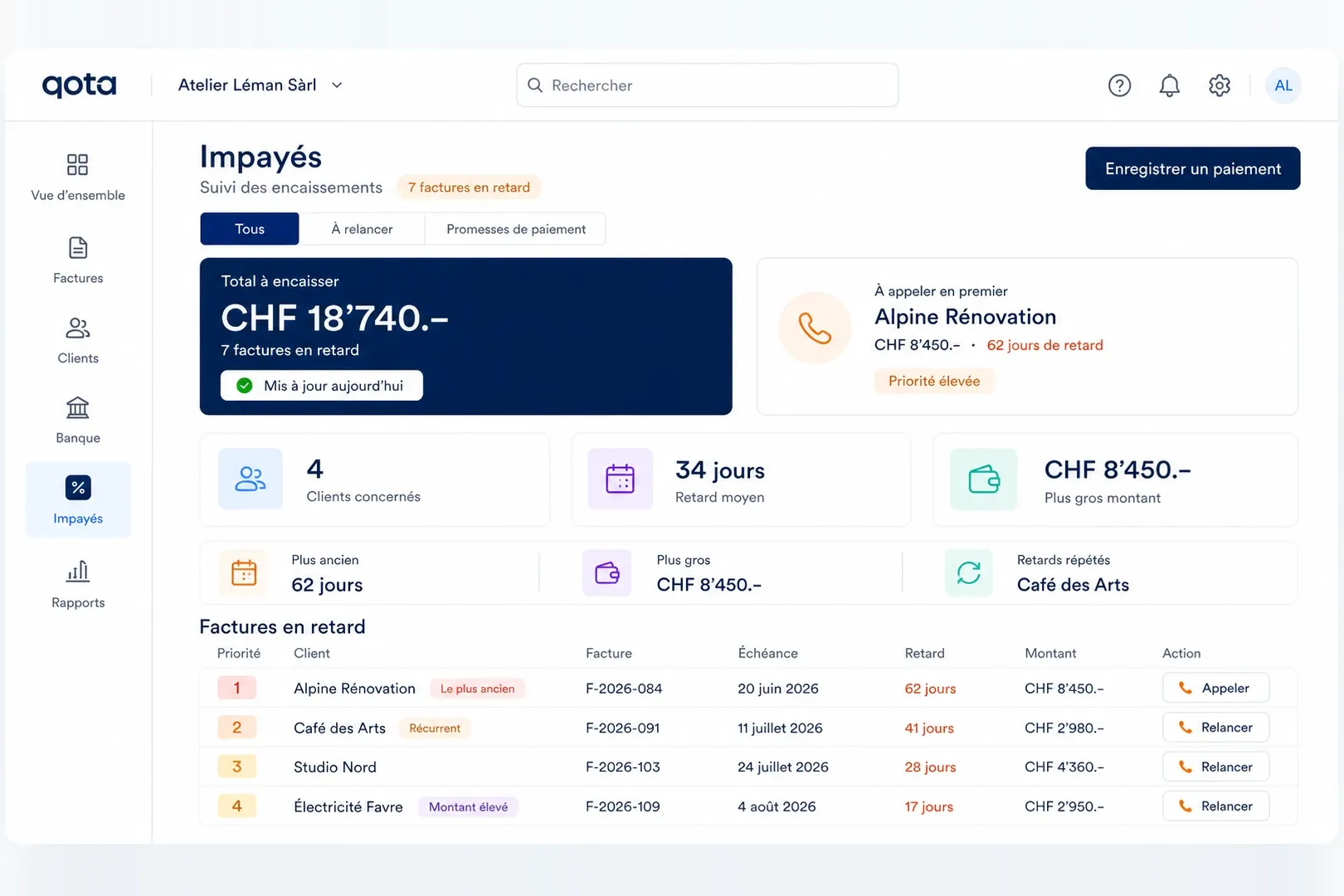Click the Retard moyen calendar icon
Image resolution: width=1344 pixels, height=896 pixels.
[620, 479]
